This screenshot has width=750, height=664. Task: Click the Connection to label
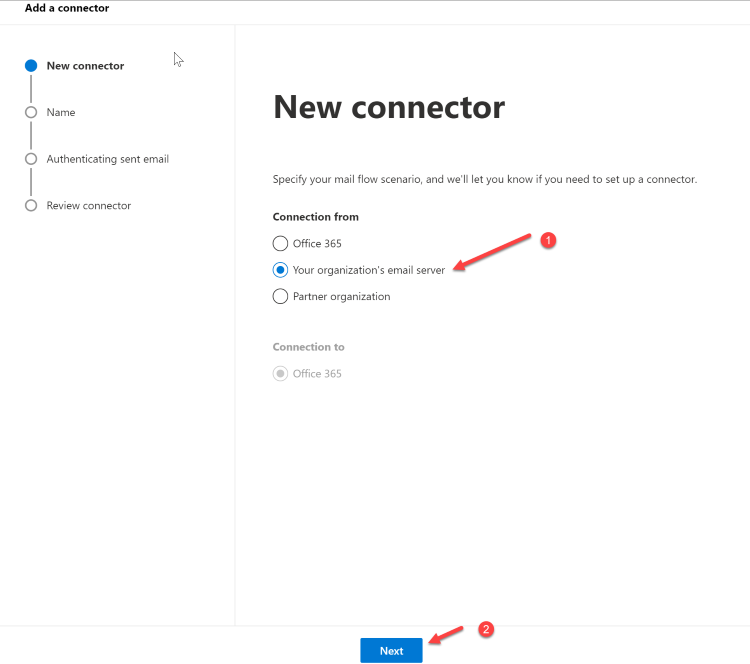[309, 347]
